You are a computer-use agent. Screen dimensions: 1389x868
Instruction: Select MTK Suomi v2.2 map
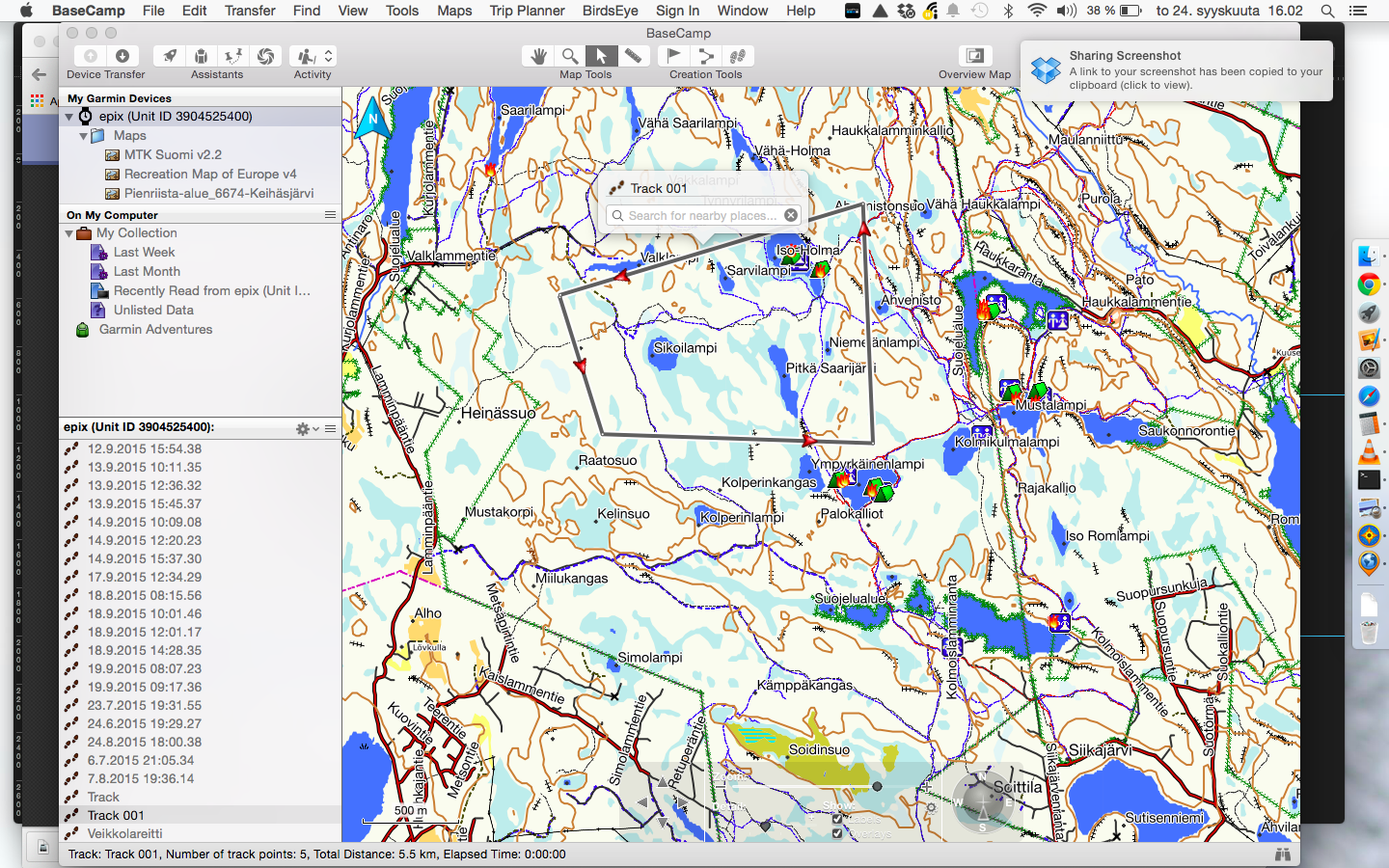(x=173, y=154)
